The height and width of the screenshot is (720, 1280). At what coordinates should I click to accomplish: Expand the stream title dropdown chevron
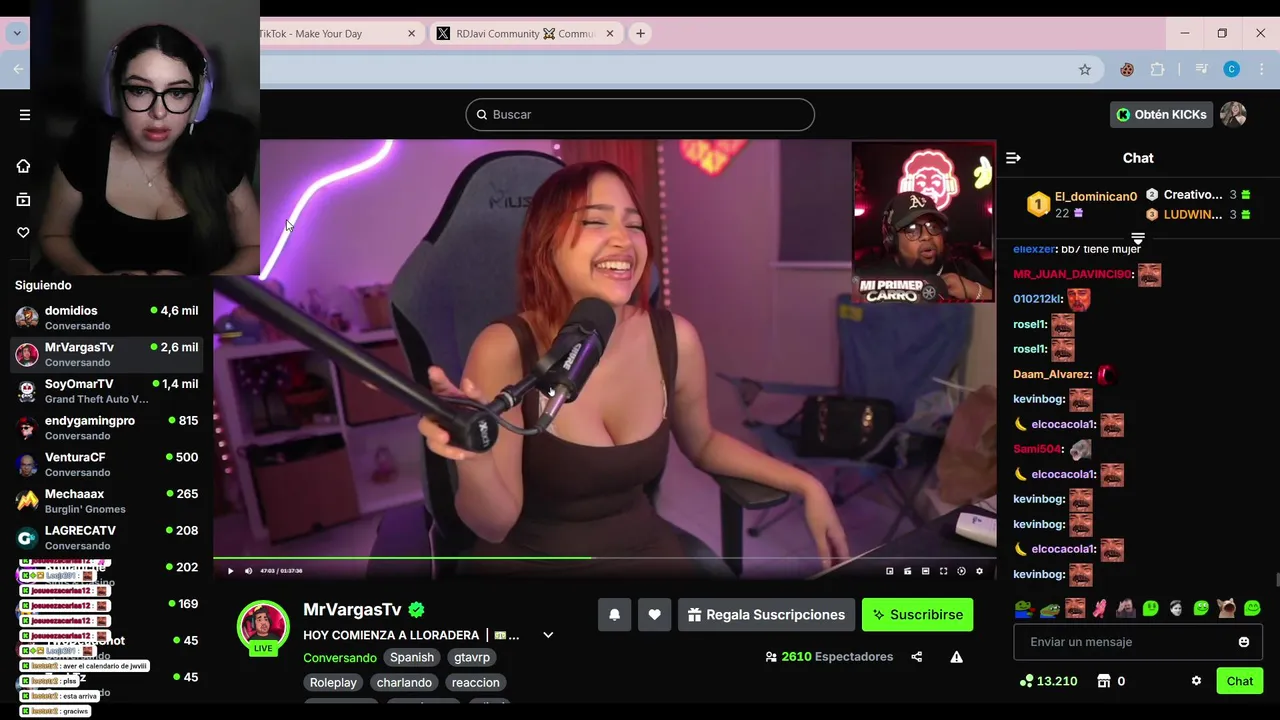pyautogui.click(x=548, y=635)
